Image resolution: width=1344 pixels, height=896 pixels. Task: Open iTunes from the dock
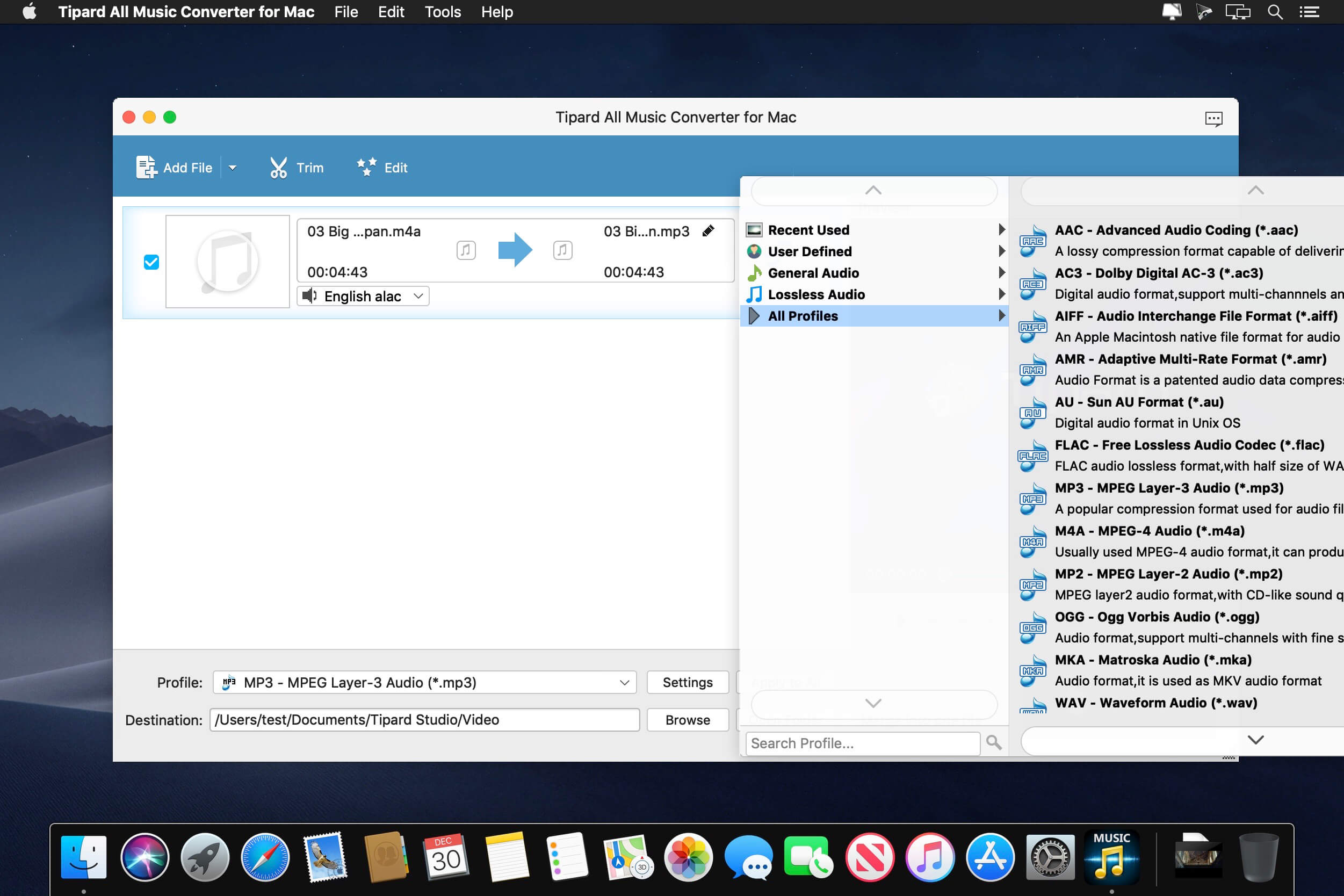click(930, 857)
